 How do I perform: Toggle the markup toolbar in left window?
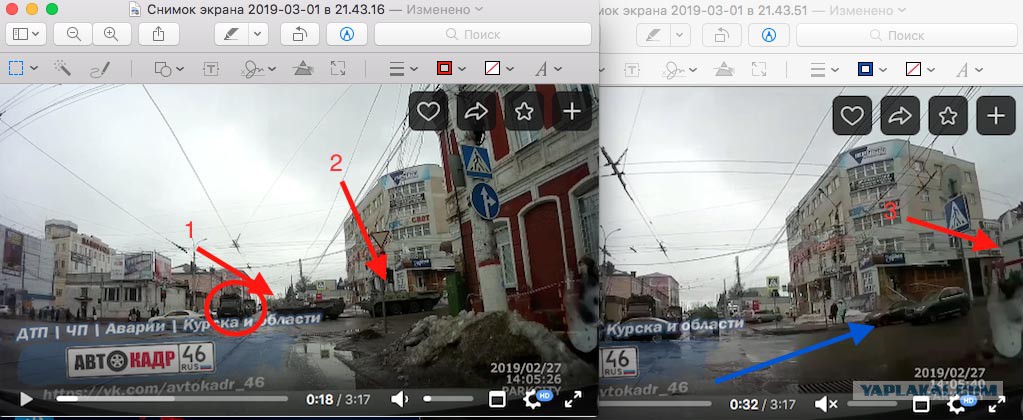[x=347, y=35]
